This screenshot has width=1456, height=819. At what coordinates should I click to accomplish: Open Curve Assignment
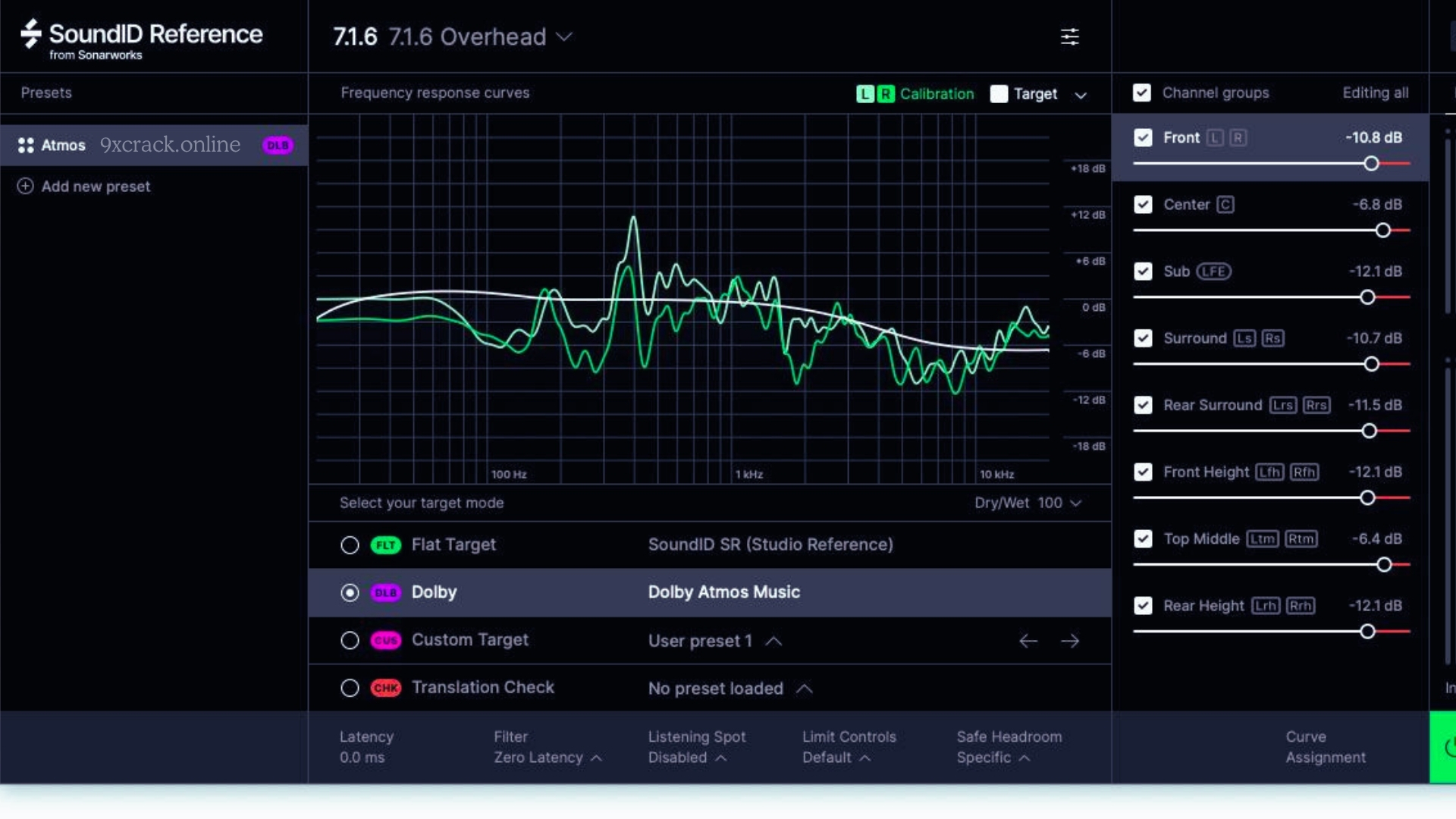(x=1326, y=747)
